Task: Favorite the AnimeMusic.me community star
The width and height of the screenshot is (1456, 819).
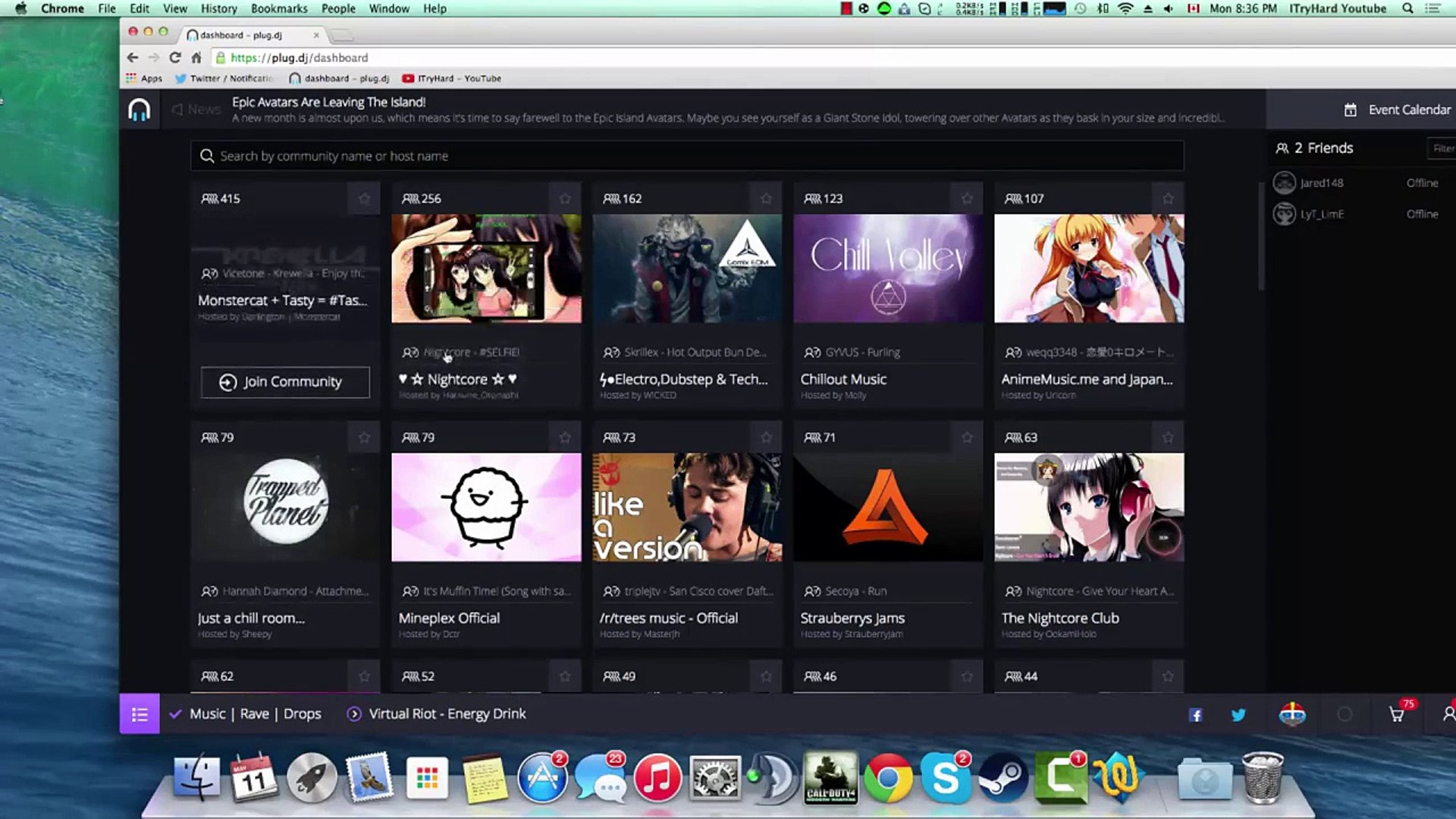Action: click(x=1168, y=199)
